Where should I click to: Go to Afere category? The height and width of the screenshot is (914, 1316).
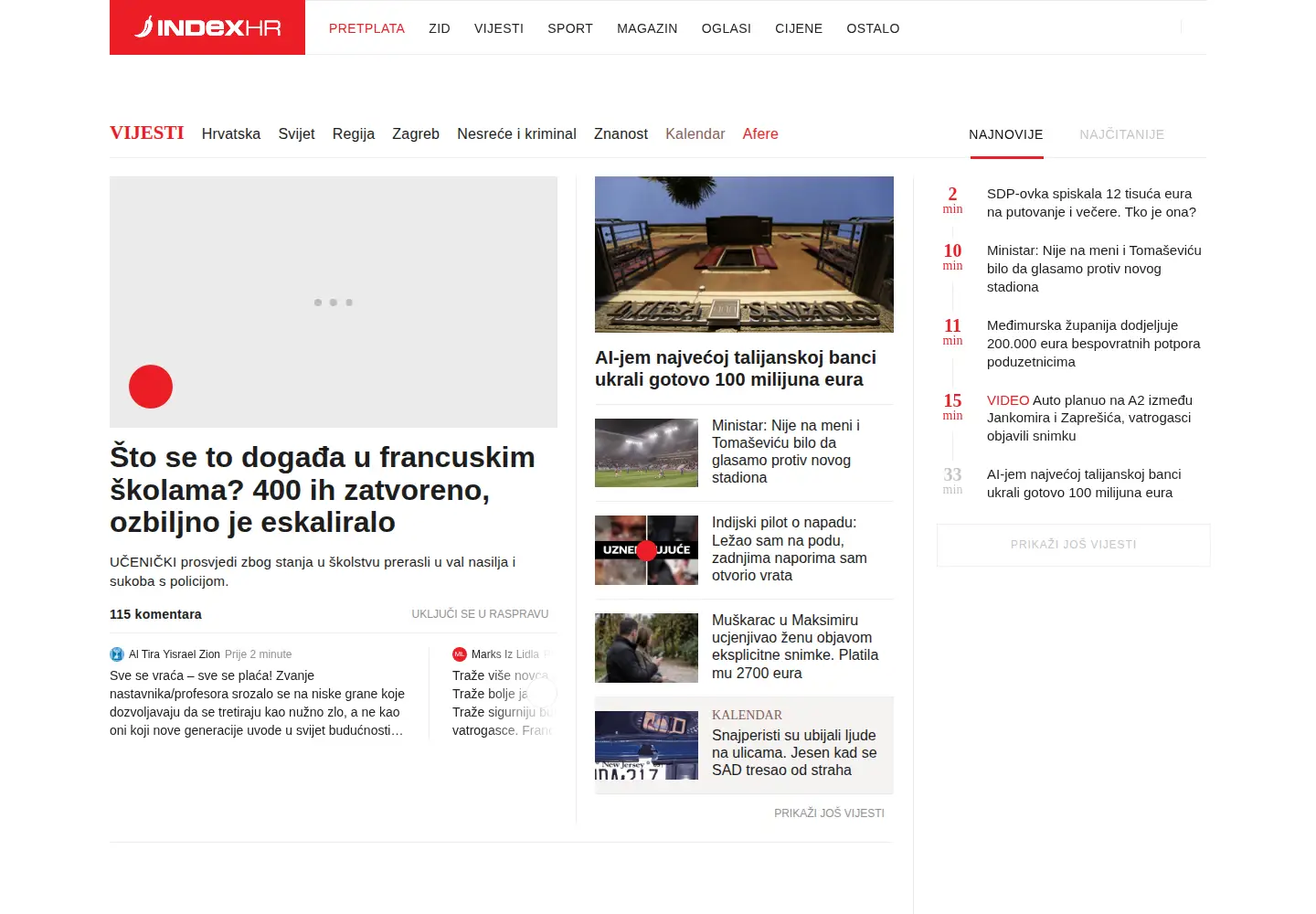pos(760,134)
